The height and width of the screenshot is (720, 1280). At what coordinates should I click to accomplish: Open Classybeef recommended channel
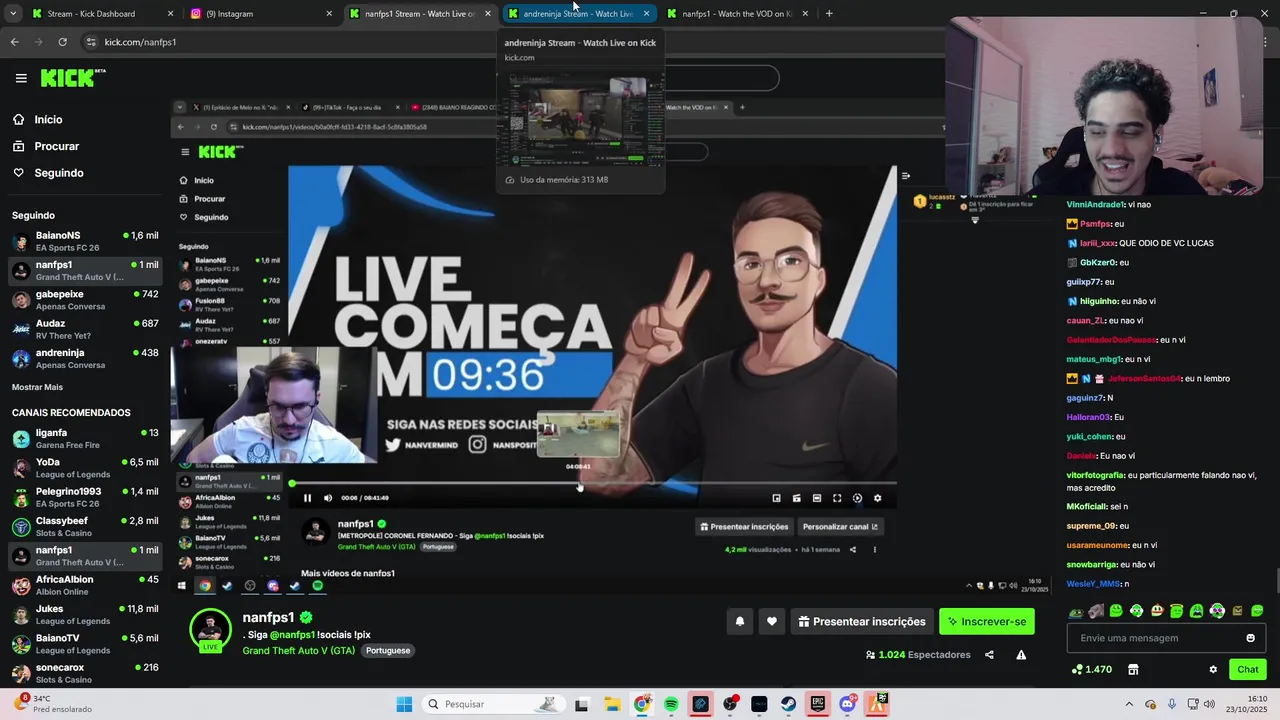pos(85,526)
